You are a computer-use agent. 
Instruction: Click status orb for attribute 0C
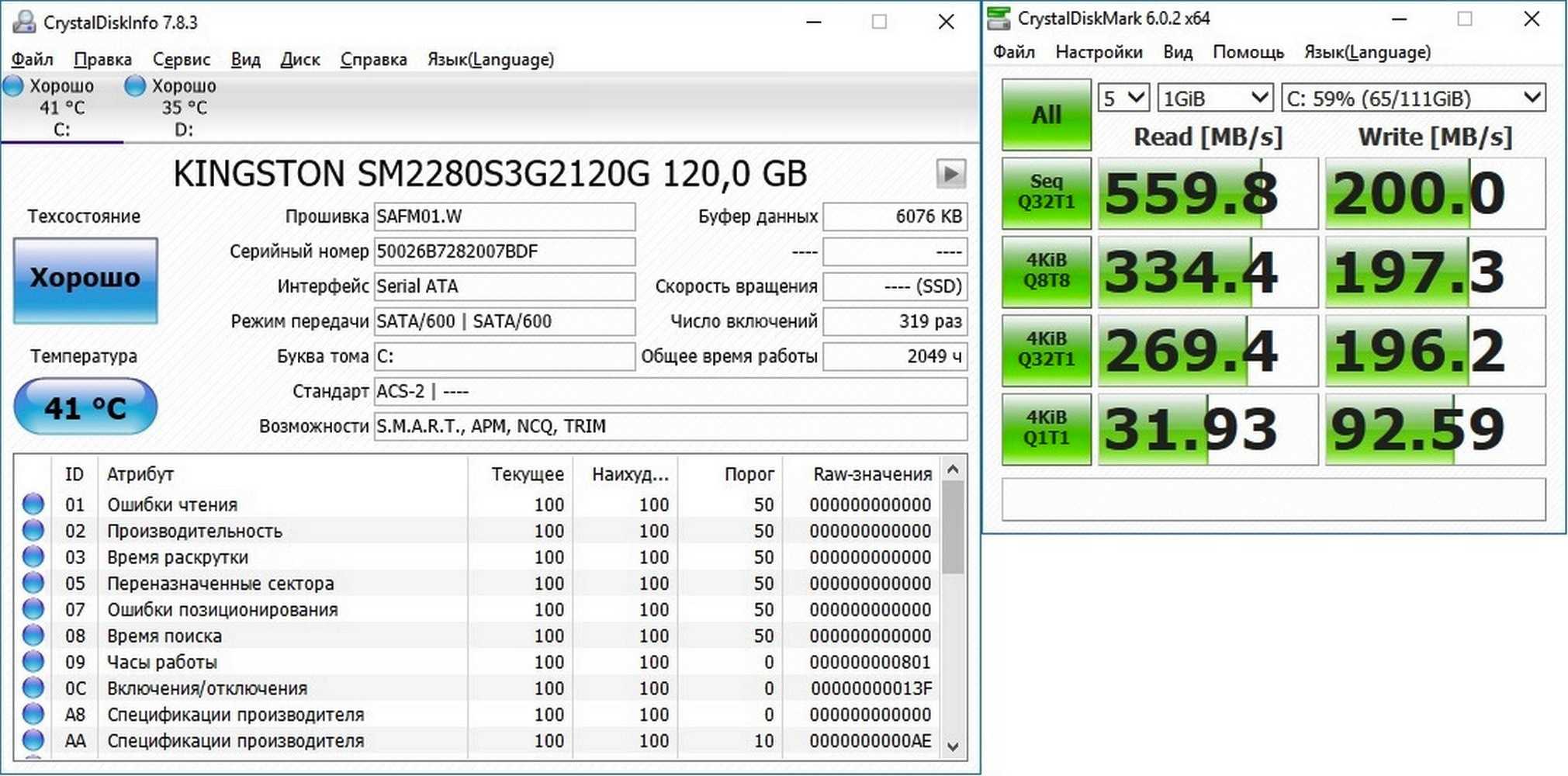[33, 688]
